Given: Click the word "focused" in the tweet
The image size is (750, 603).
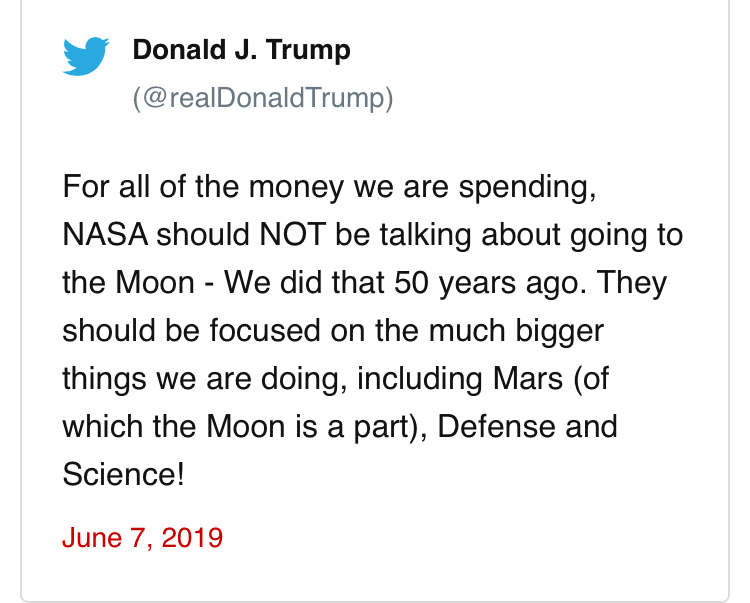Looking at the screenshot, I should pyautogui.click(x=265, y=331).
